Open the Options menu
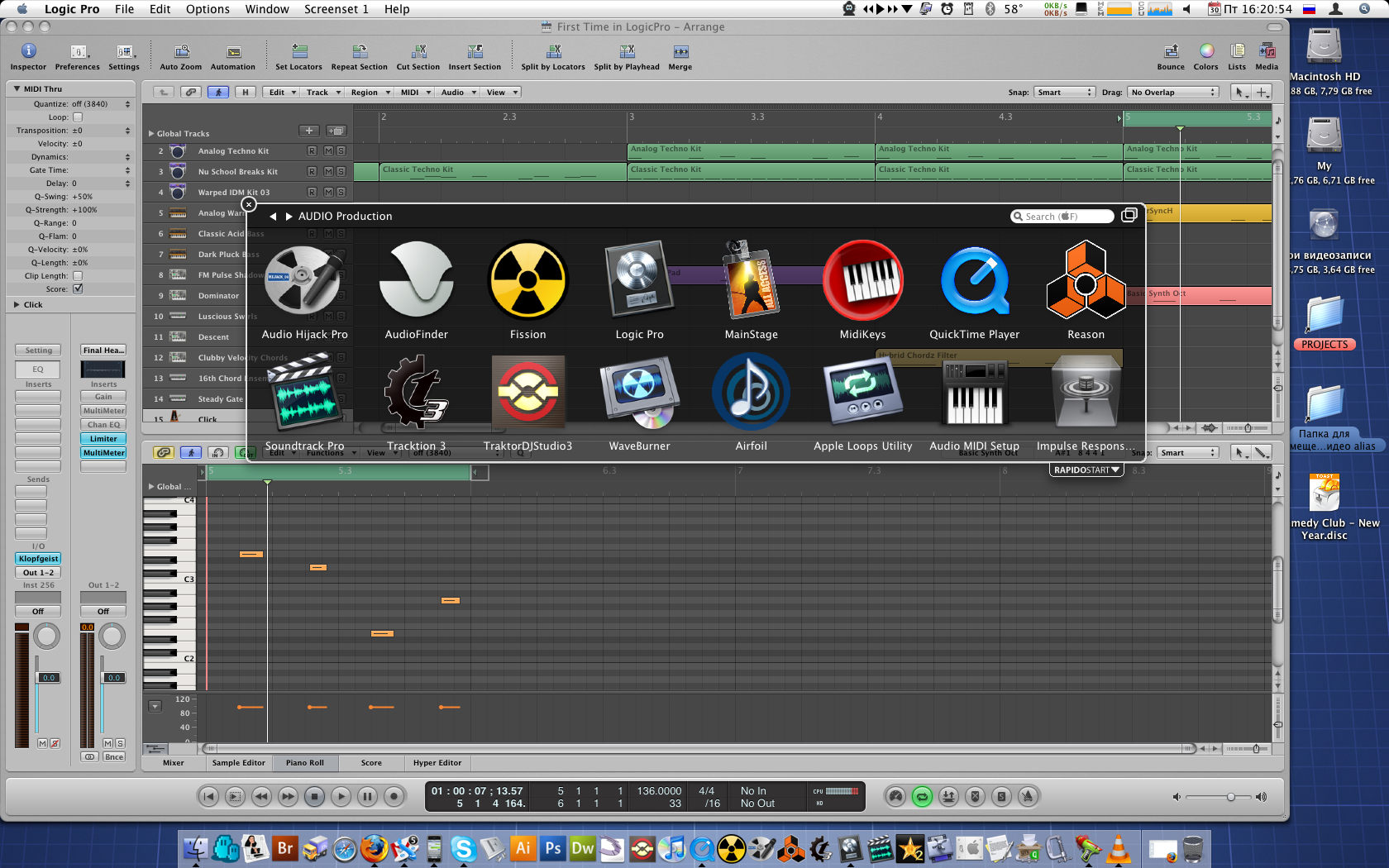This screenshot has height=868, width=1389. pos(208,9)
